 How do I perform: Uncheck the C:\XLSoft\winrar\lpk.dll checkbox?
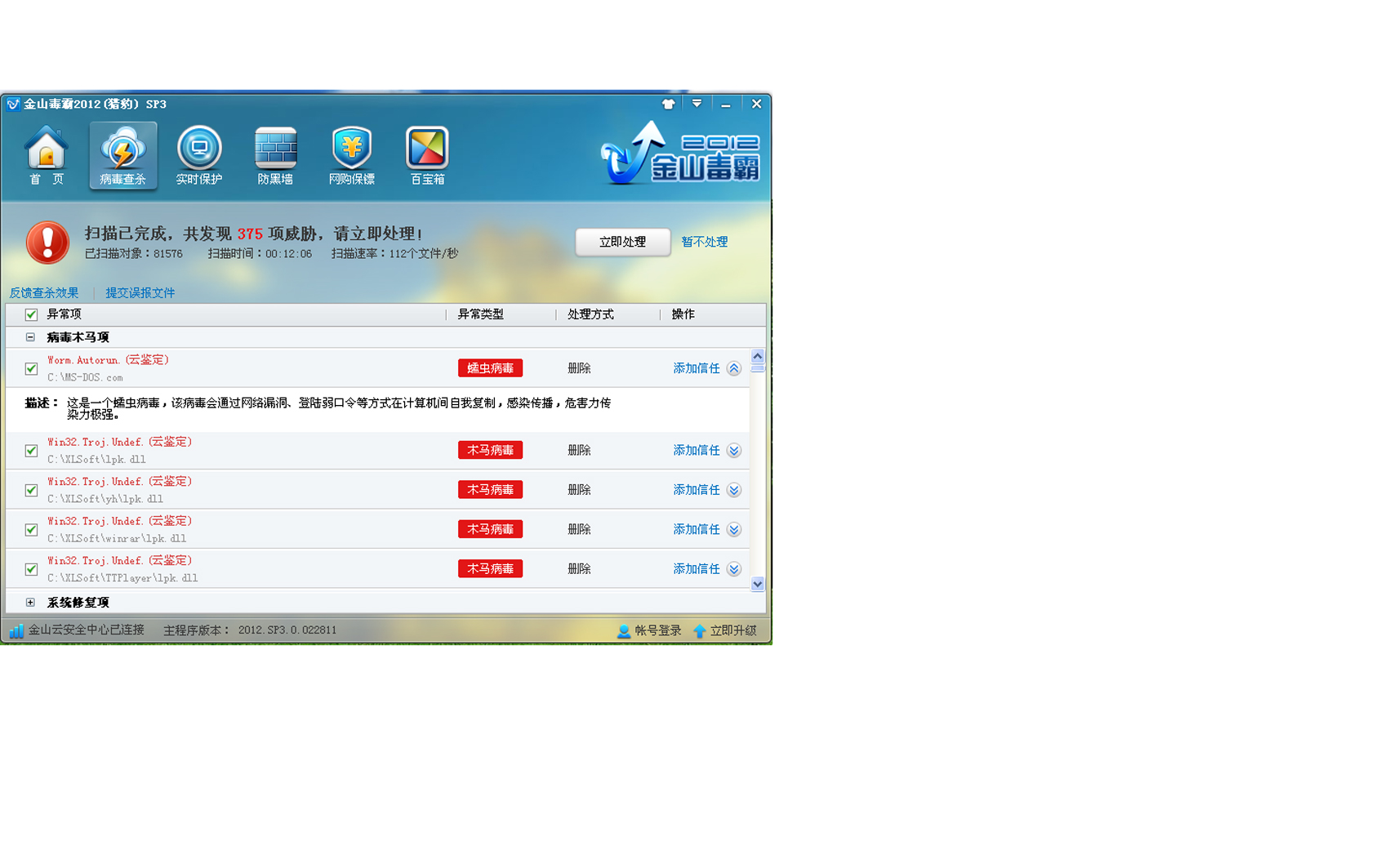click(x=31, y=530)
